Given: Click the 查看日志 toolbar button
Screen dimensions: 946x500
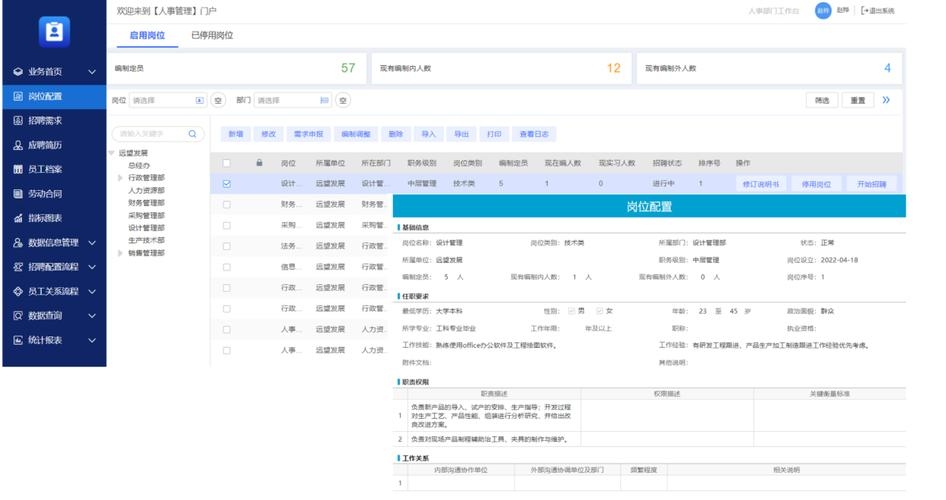Looking at the screenshot, I should click(534, 134).
